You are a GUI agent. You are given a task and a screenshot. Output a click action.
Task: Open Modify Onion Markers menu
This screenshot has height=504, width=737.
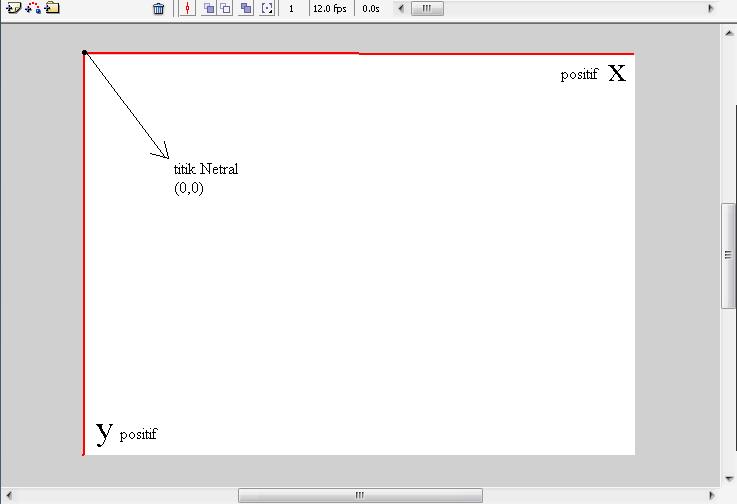coord(267,8)
